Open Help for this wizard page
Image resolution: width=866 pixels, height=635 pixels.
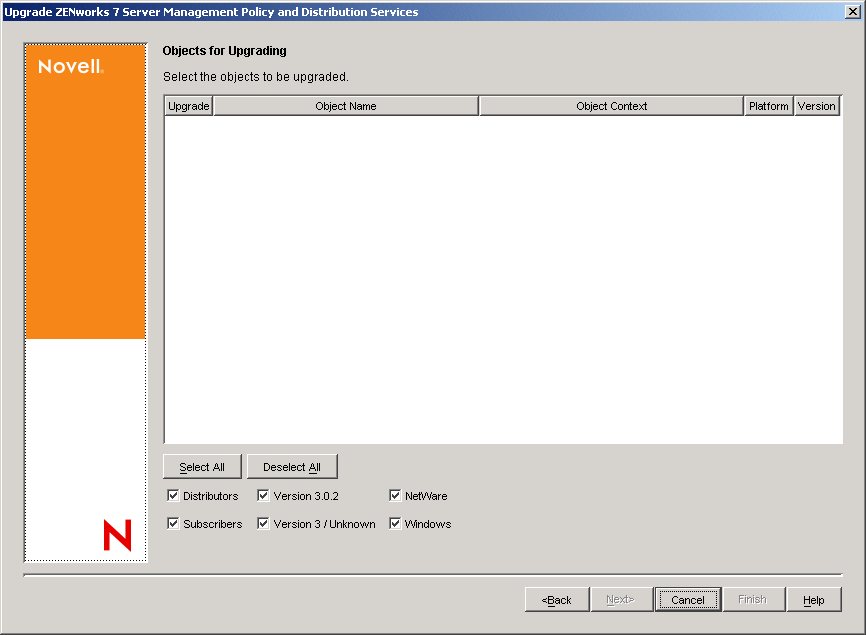click(814, 600)
